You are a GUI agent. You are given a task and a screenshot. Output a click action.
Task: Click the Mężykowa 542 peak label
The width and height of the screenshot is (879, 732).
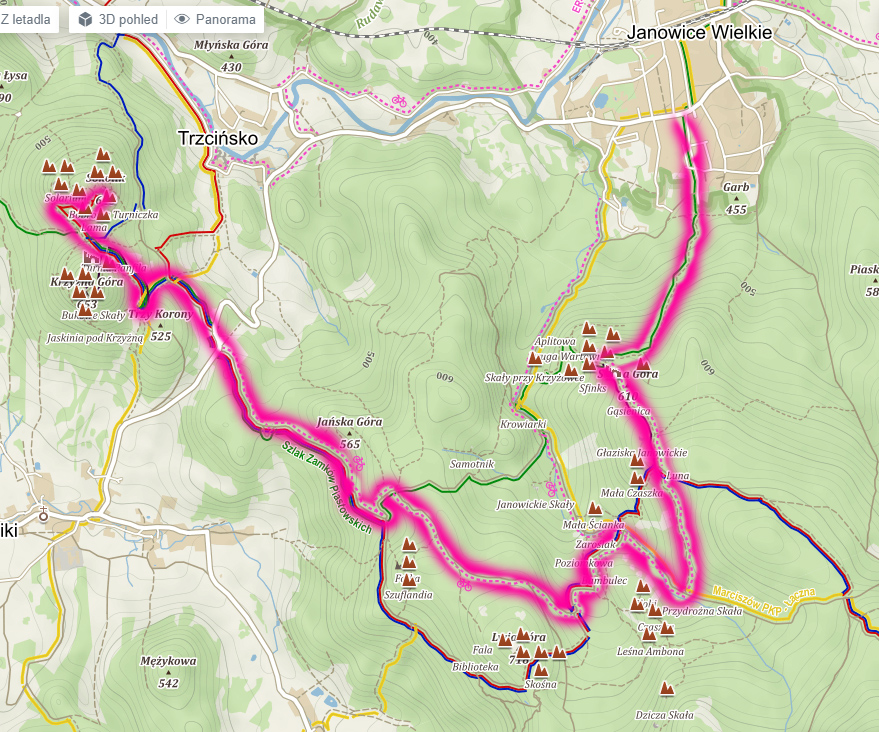168,671
